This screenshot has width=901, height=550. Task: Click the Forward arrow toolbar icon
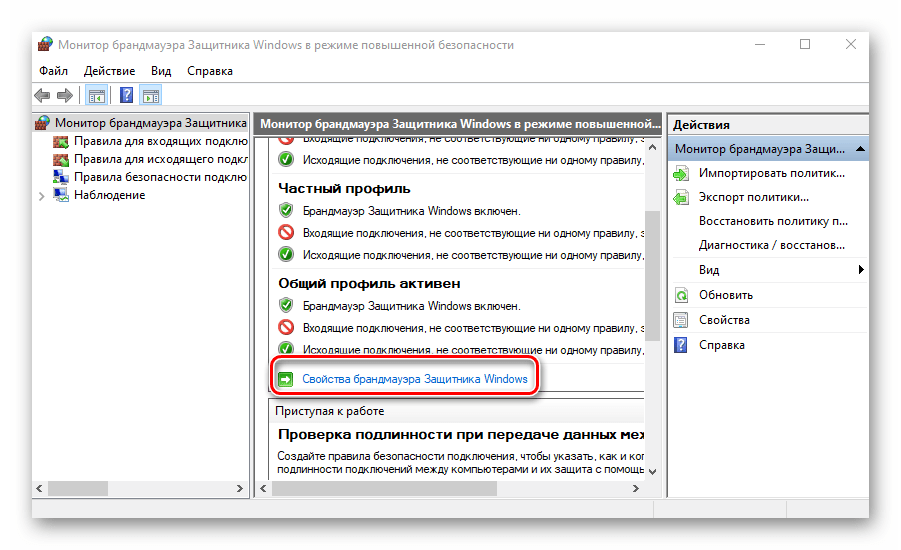pos(65,95)
